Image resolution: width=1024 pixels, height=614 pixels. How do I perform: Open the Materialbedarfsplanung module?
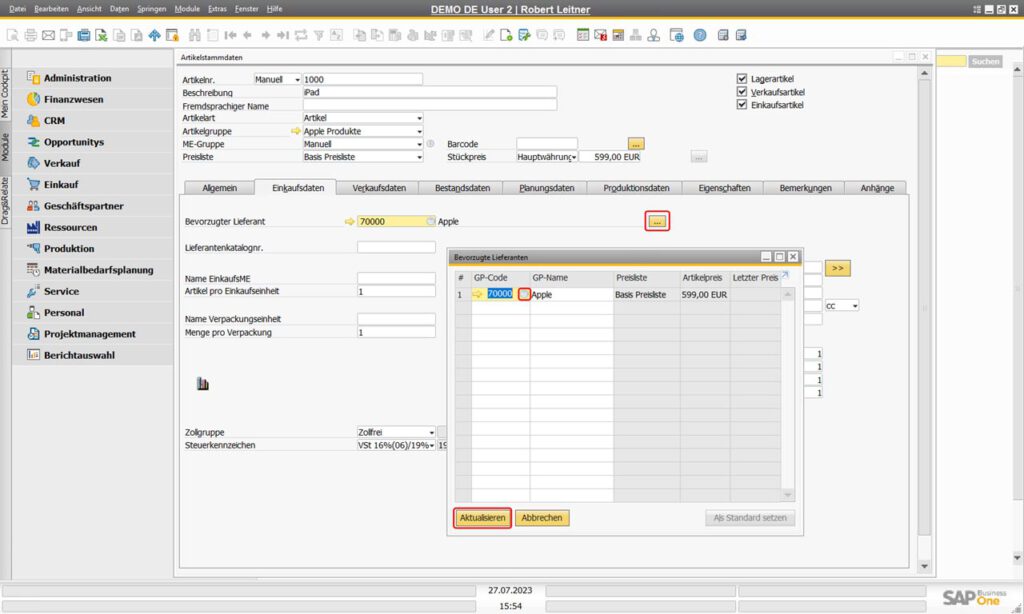[x=99, y=270]
